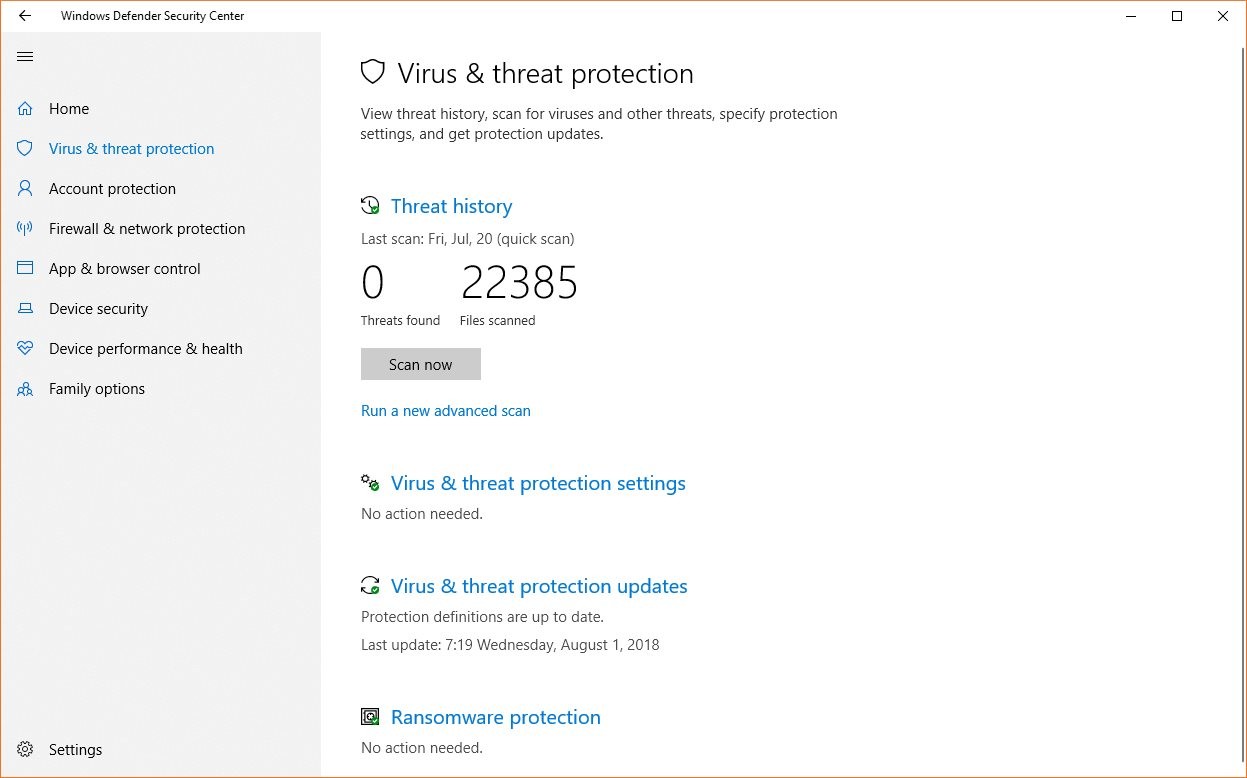The image size is (1247, 778).
Task: Open Virus & threat protection updates
Action: (x=539, y=587)
